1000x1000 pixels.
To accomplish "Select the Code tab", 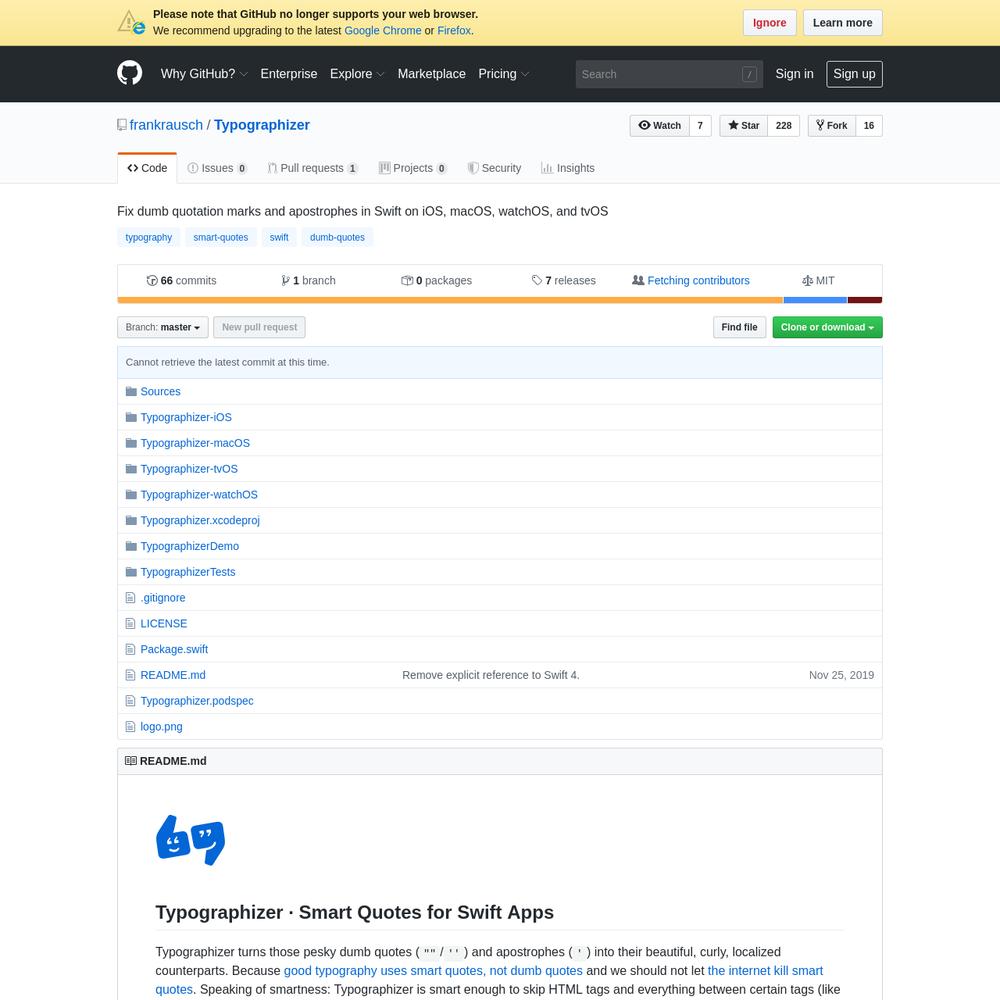I will click(147, 168).
